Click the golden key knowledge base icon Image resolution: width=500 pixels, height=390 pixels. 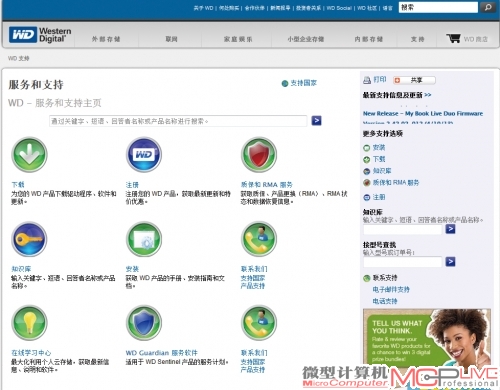coord(29,239)
